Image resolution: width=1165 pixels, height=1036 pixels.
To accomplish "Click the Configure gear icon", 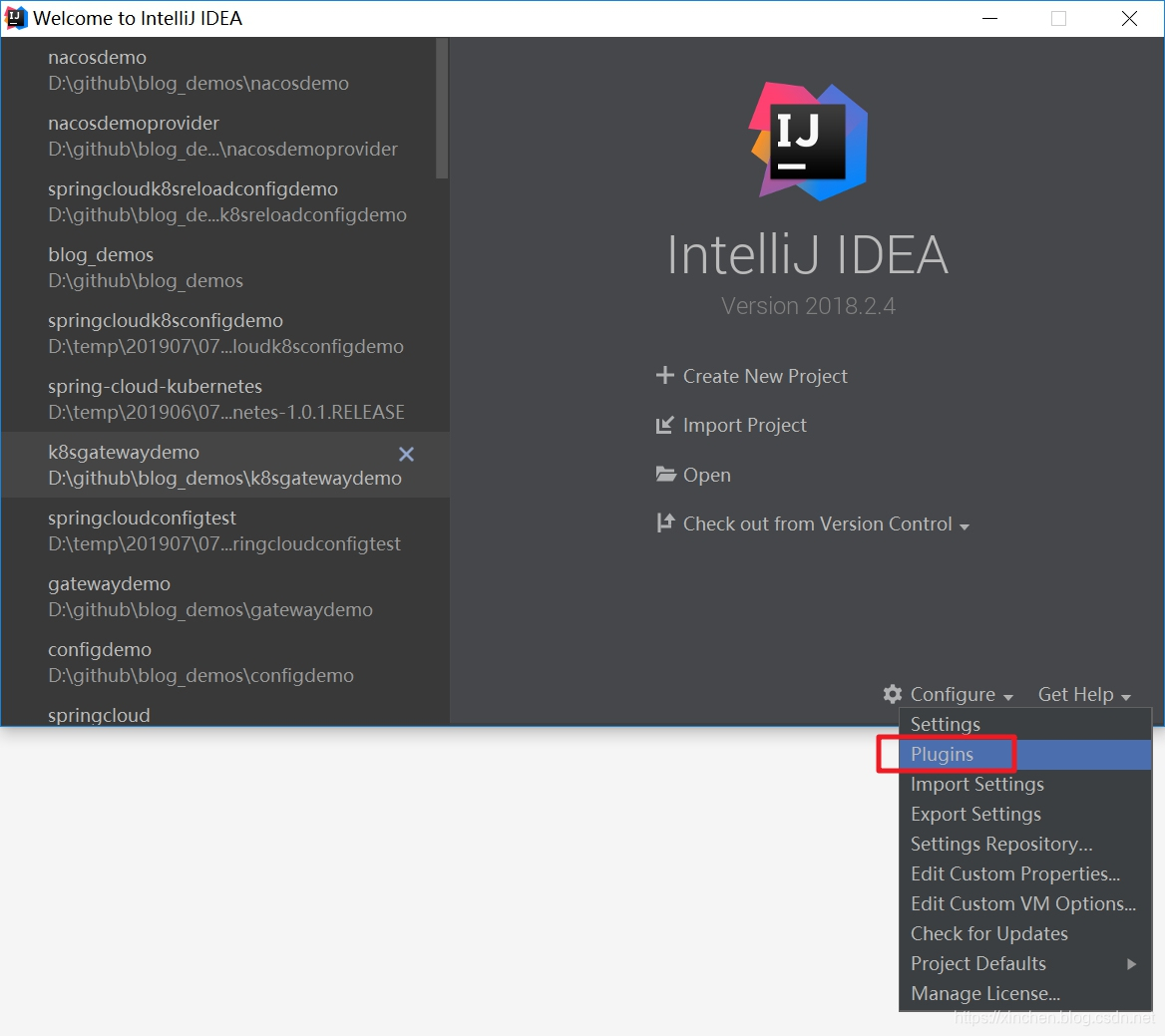I will pyautogui.click(x=893, y=694).
